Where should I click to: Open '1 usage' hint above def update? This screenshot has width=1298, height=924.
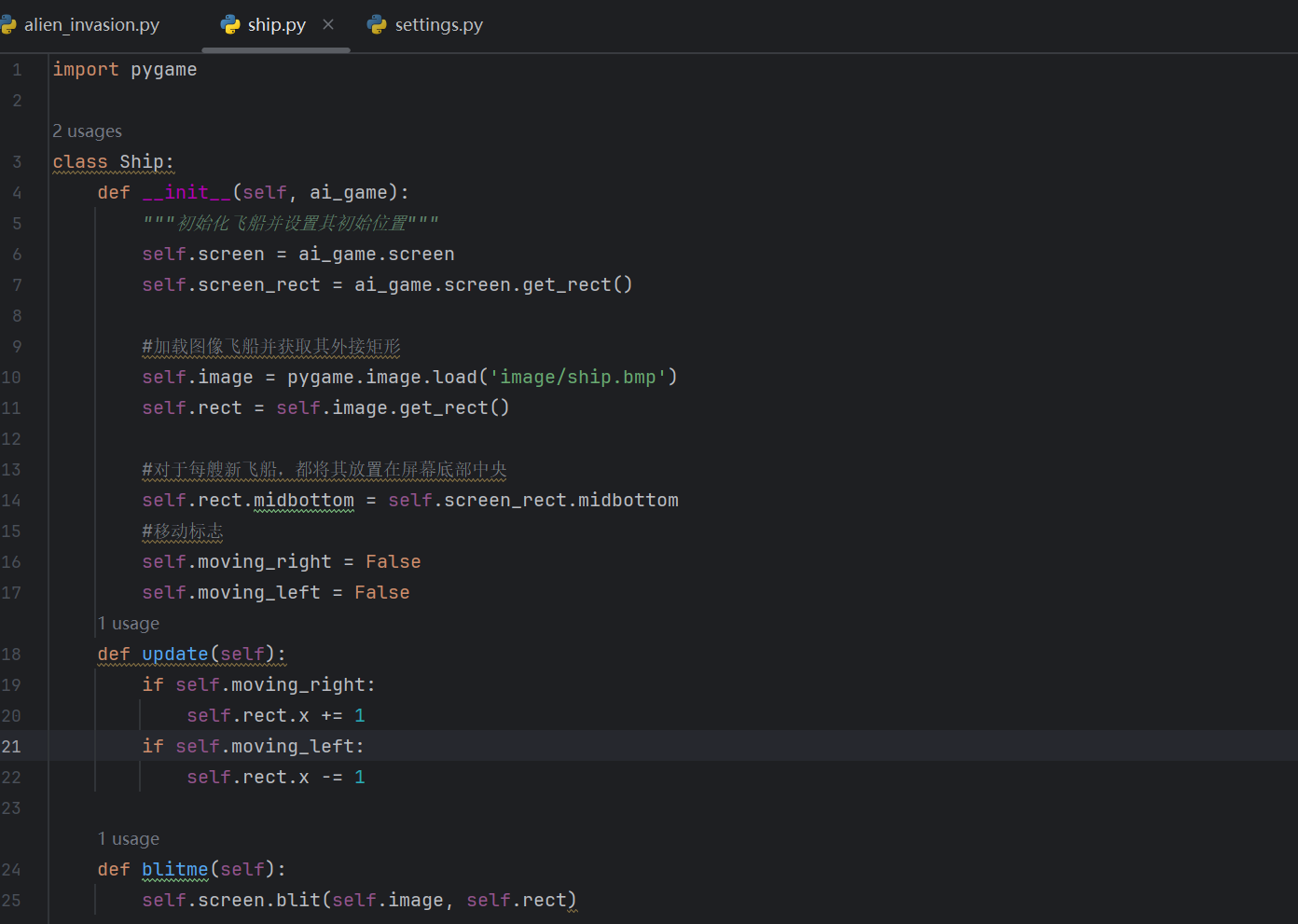(129, 623)
